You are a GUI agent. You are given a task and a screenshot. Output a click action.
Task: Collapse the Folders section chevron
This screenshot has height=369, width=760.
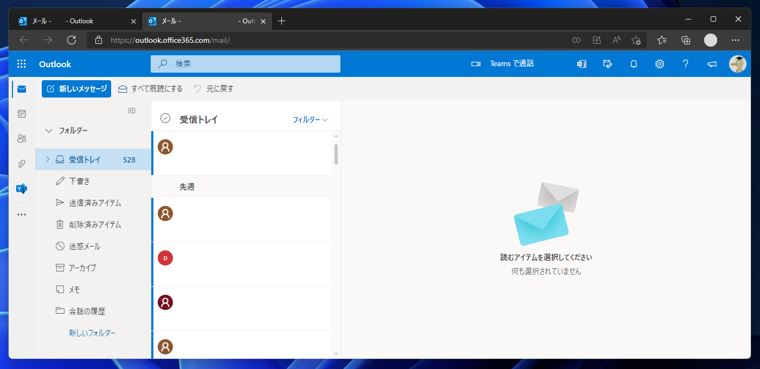[48, 130]
